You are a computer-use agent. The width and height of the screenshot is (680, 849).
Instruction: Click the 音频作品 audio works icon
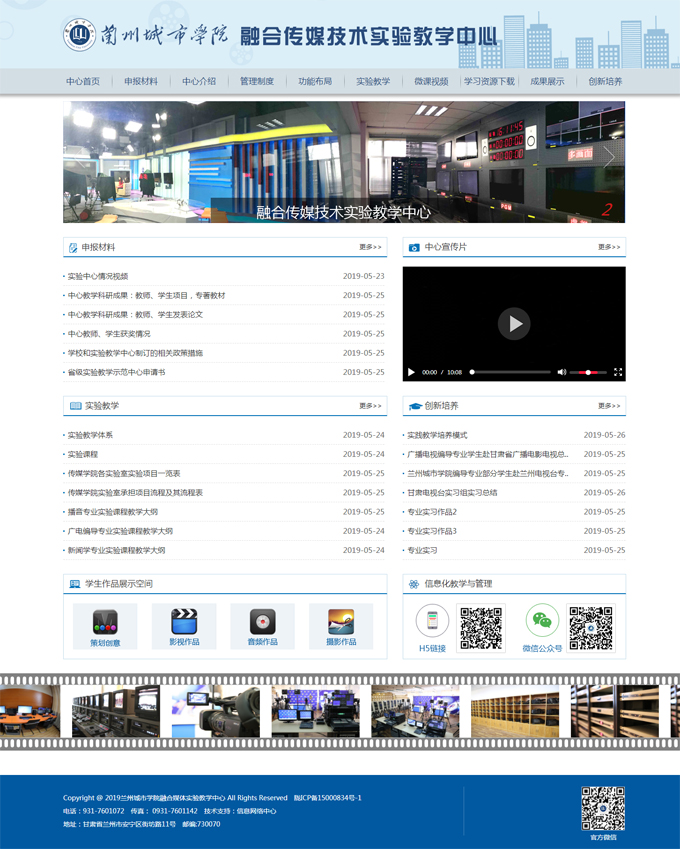click(262, 621)
